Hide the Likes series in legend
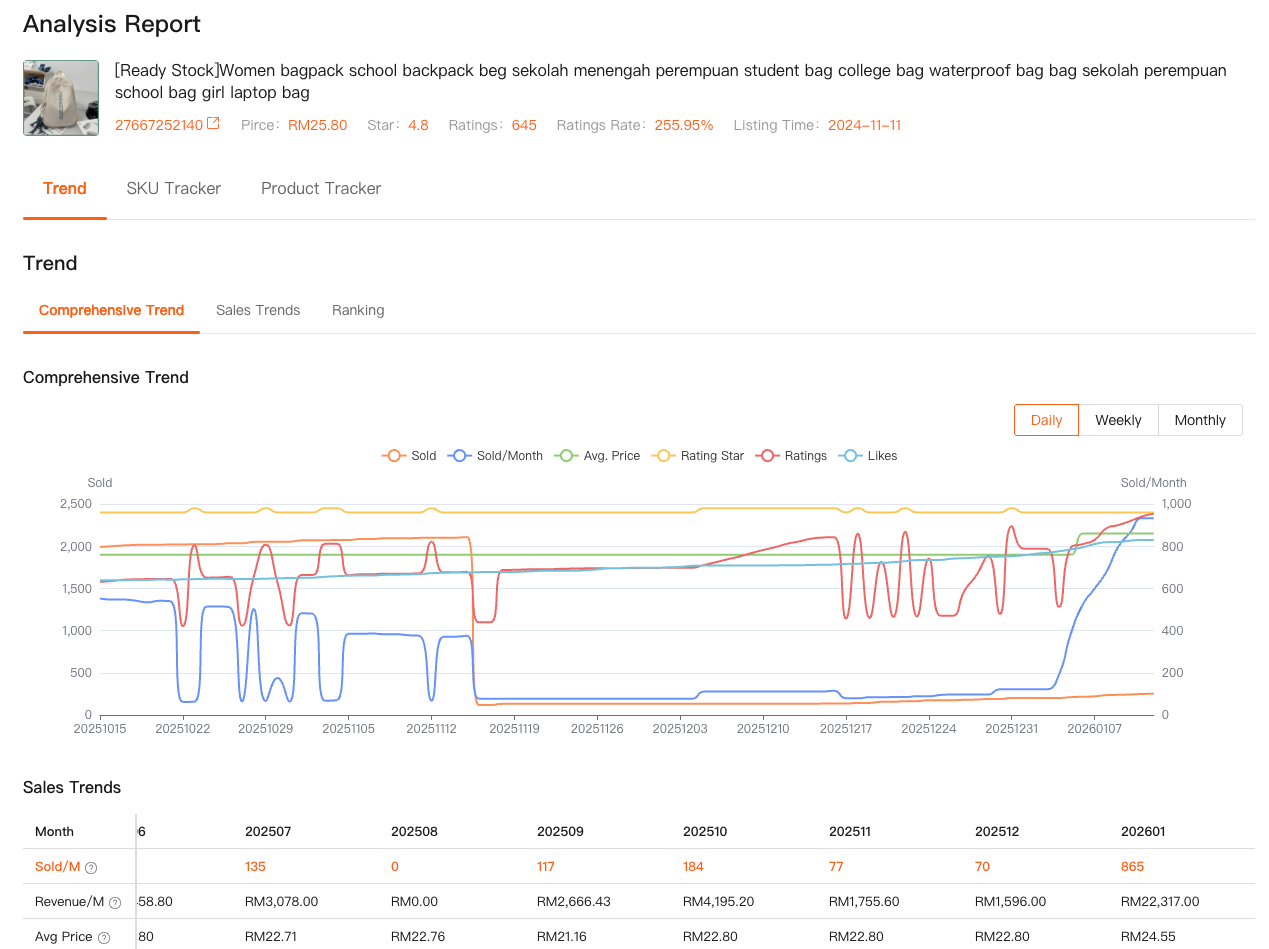1269x949 pixels. pos(870,456)
